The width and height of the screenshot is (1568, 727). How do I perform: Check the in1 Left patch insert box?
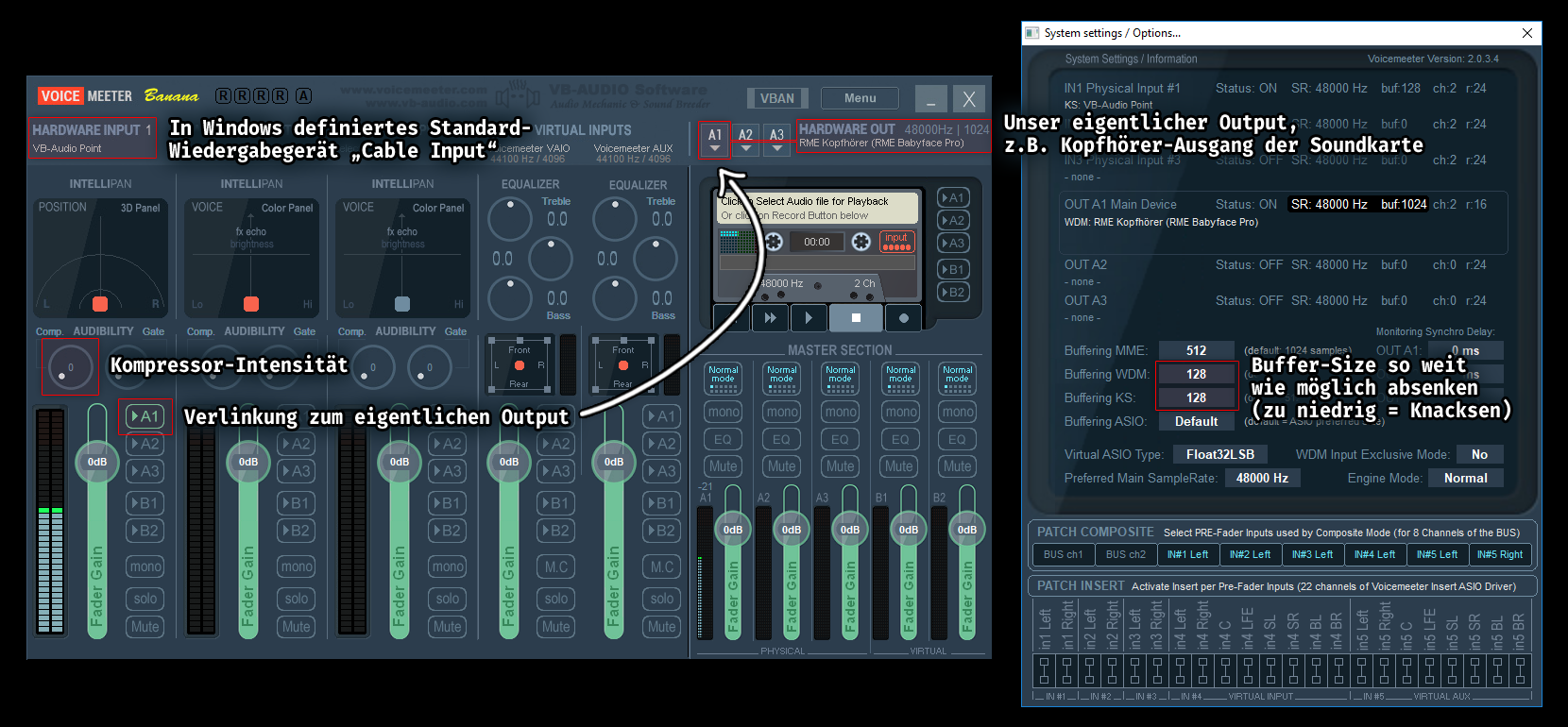(x=1044, y=670)
